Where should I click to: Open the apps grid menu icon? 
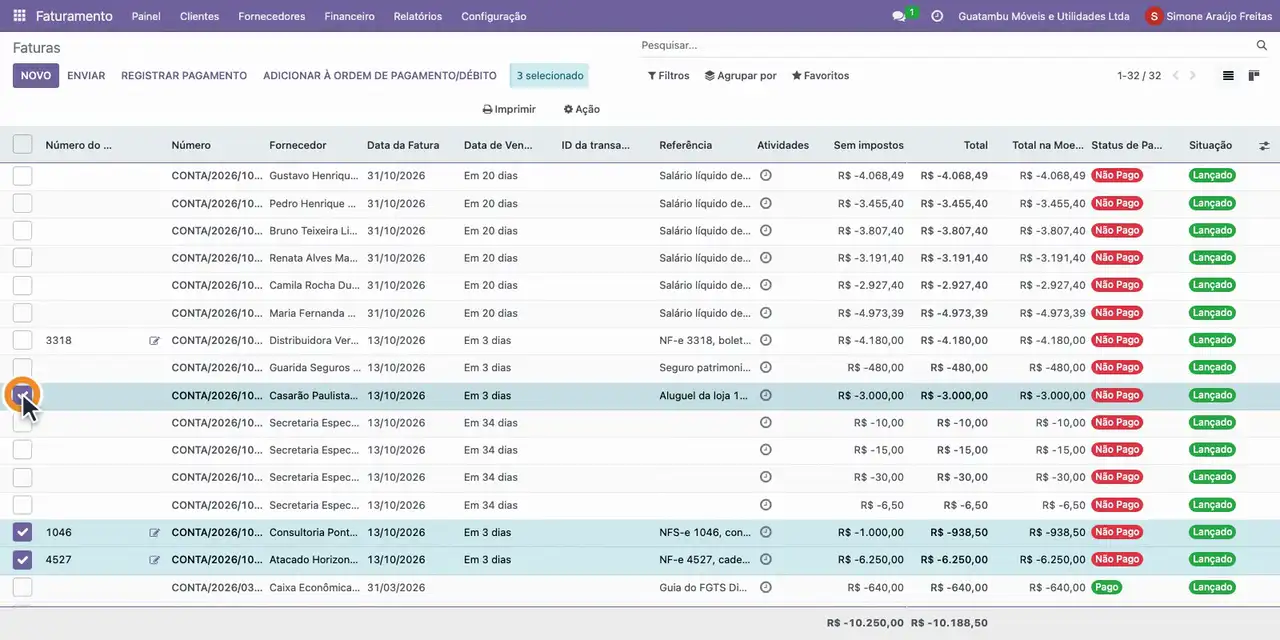click(19, 16)
